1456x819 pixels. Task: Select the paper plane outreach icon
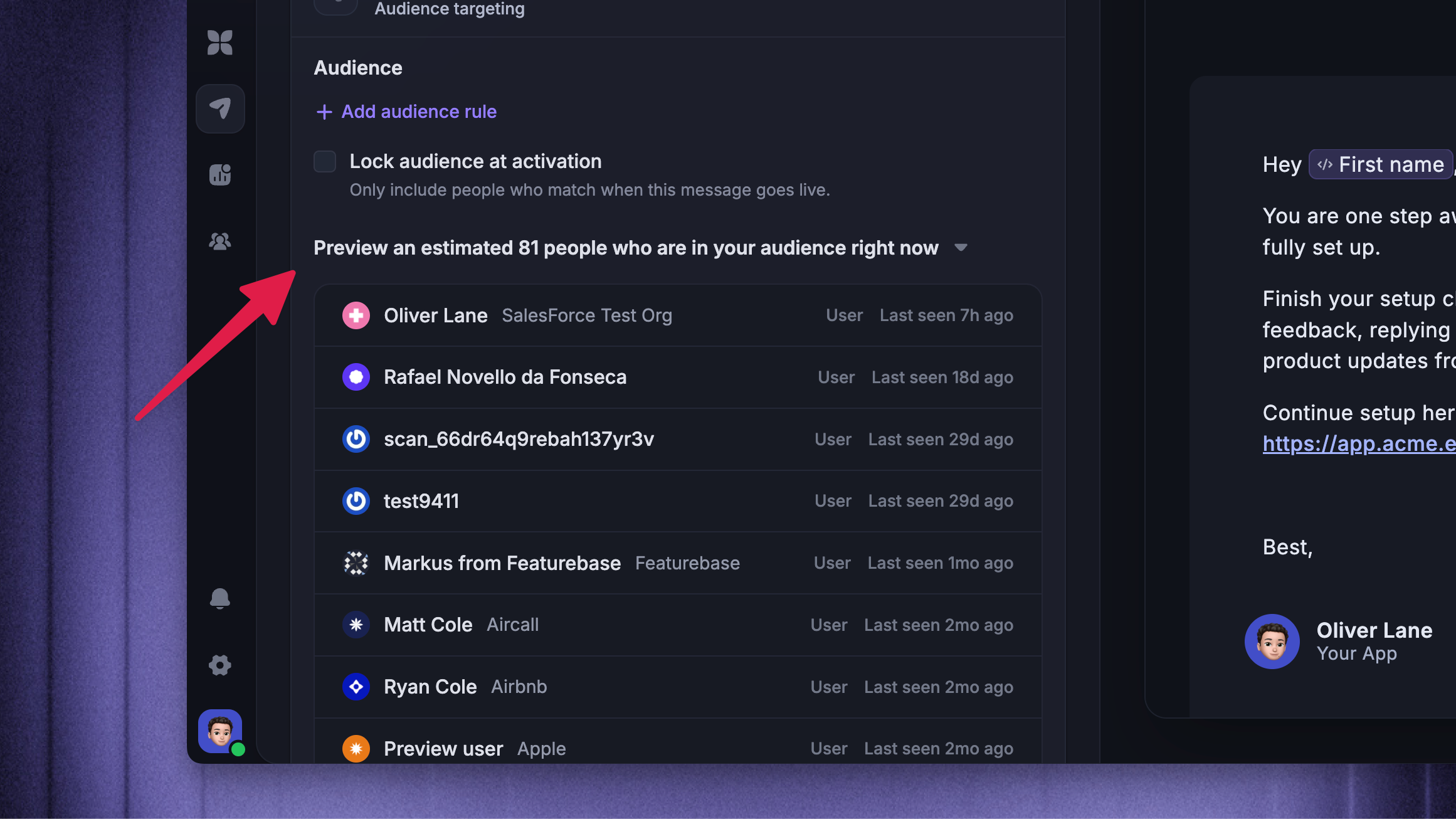pyautogui.click(x=220, y=108)
